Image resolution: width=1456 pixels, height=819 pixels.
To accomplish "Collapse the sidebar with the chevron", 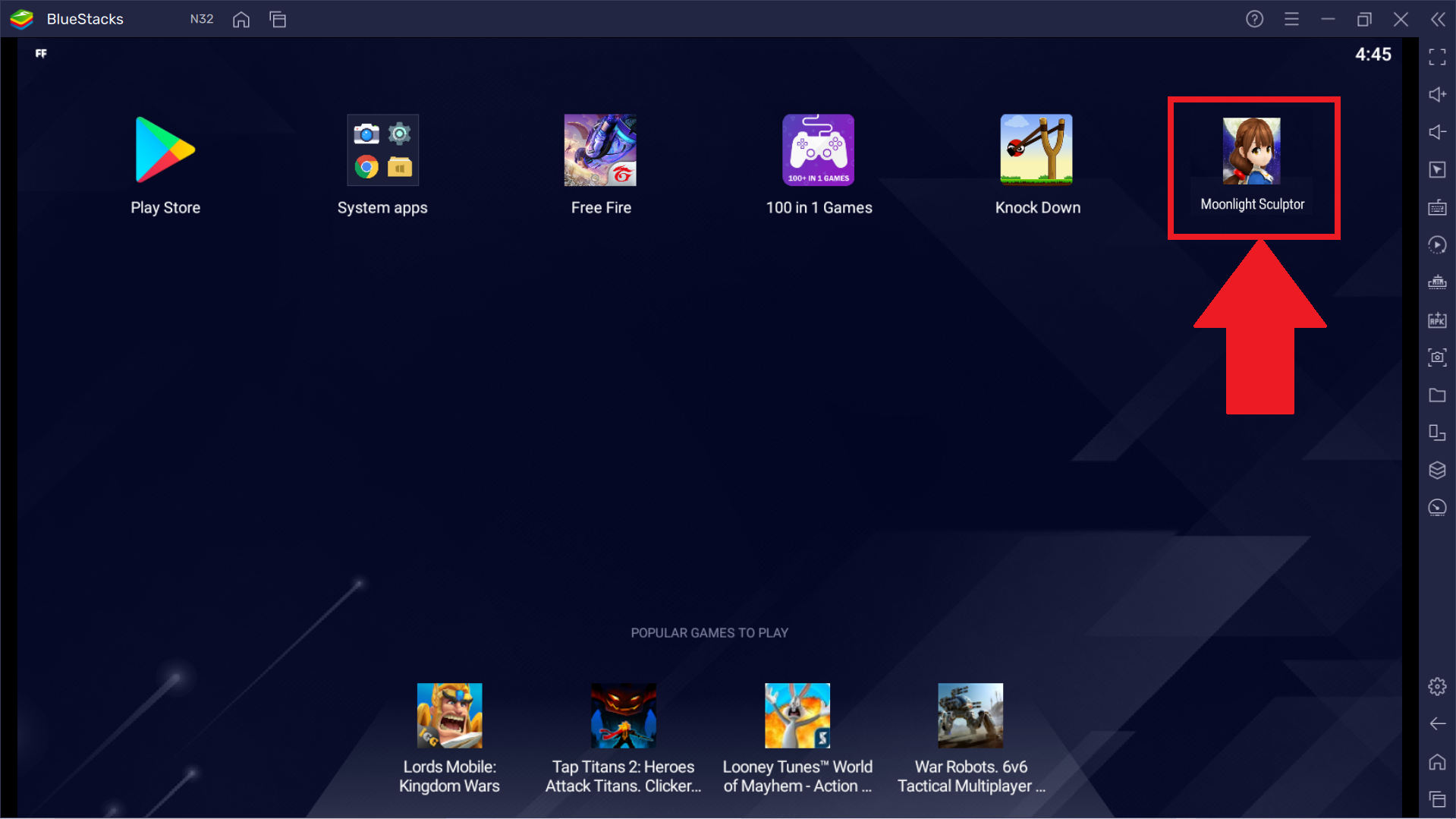I will 1438,19.
